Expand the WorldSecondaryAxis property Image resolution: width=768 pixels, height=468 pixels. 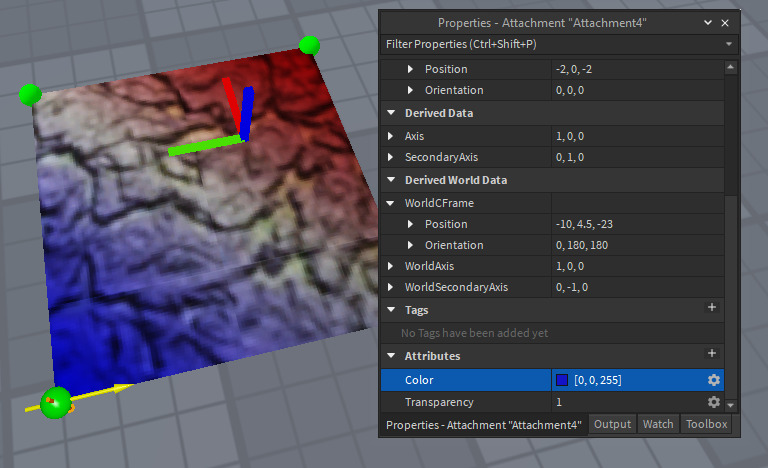pyautogui.click(x=390, y=287)
